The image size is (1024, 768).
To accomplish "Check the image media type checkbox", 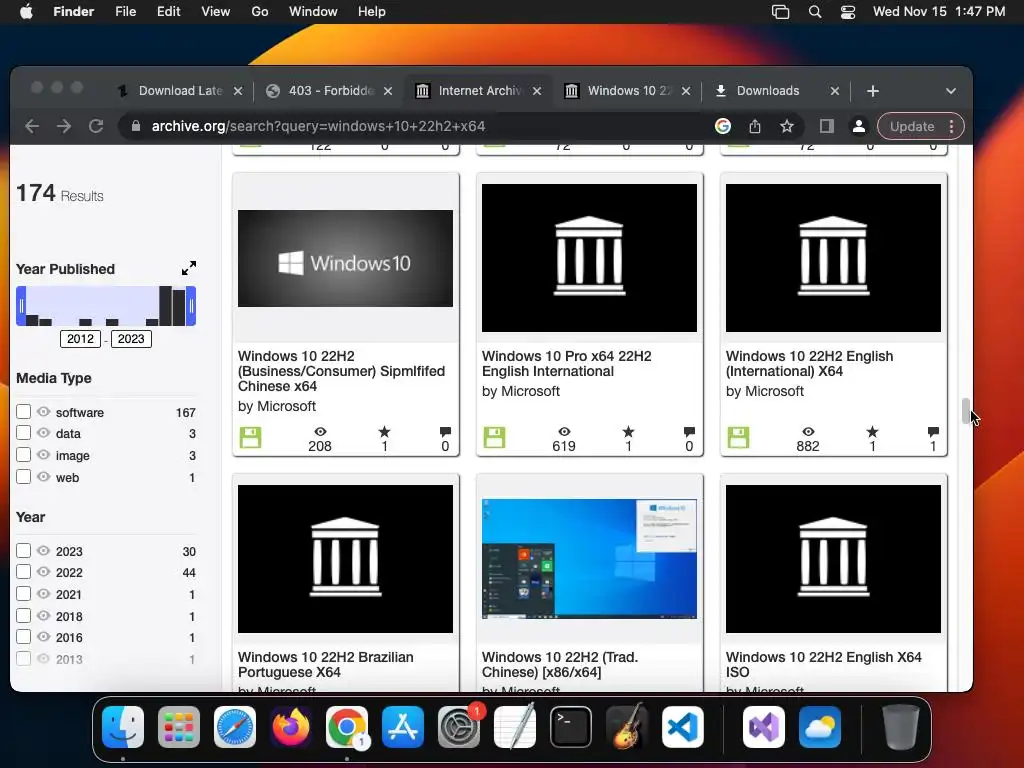I will coord(24,455).
